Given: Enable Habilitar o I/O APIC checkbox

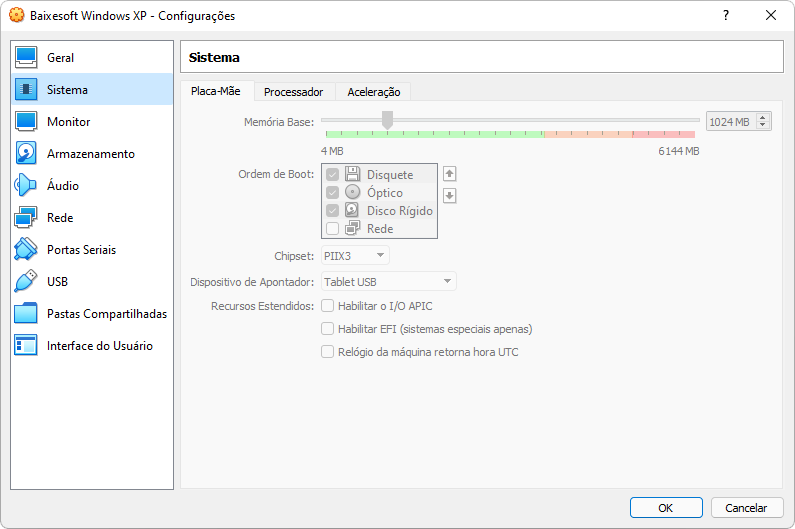Looking at the screenshot, I should pos(328,306).
